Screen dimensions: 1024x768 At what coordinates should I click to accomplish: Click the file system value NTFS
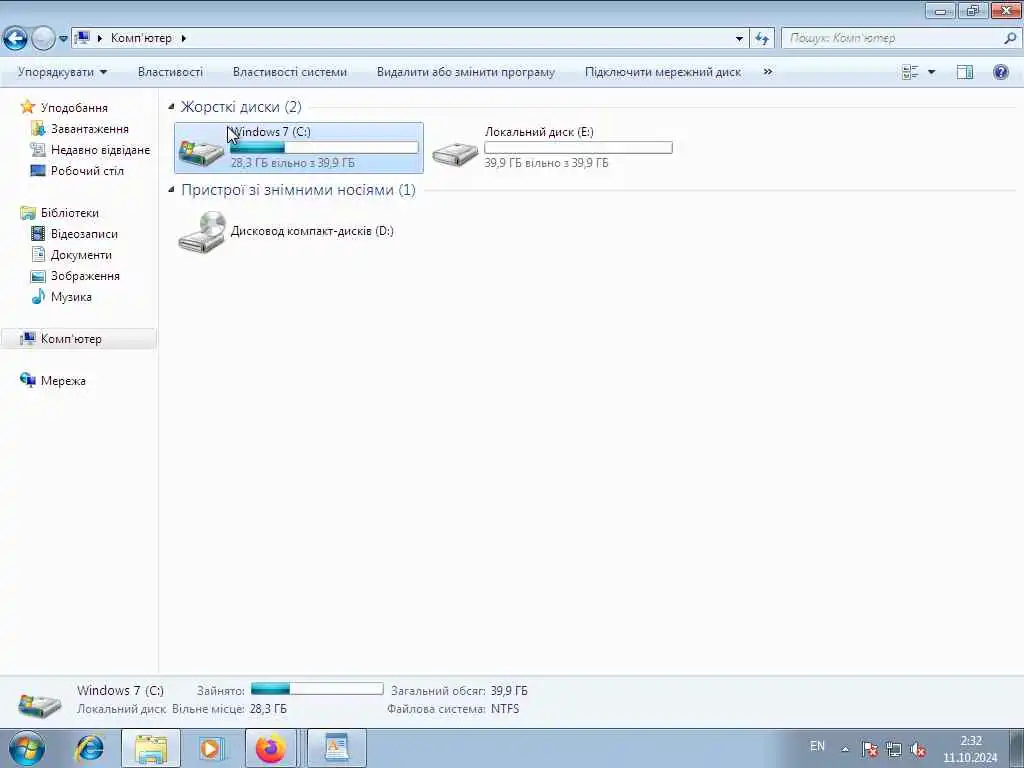[x=505, y=709]
